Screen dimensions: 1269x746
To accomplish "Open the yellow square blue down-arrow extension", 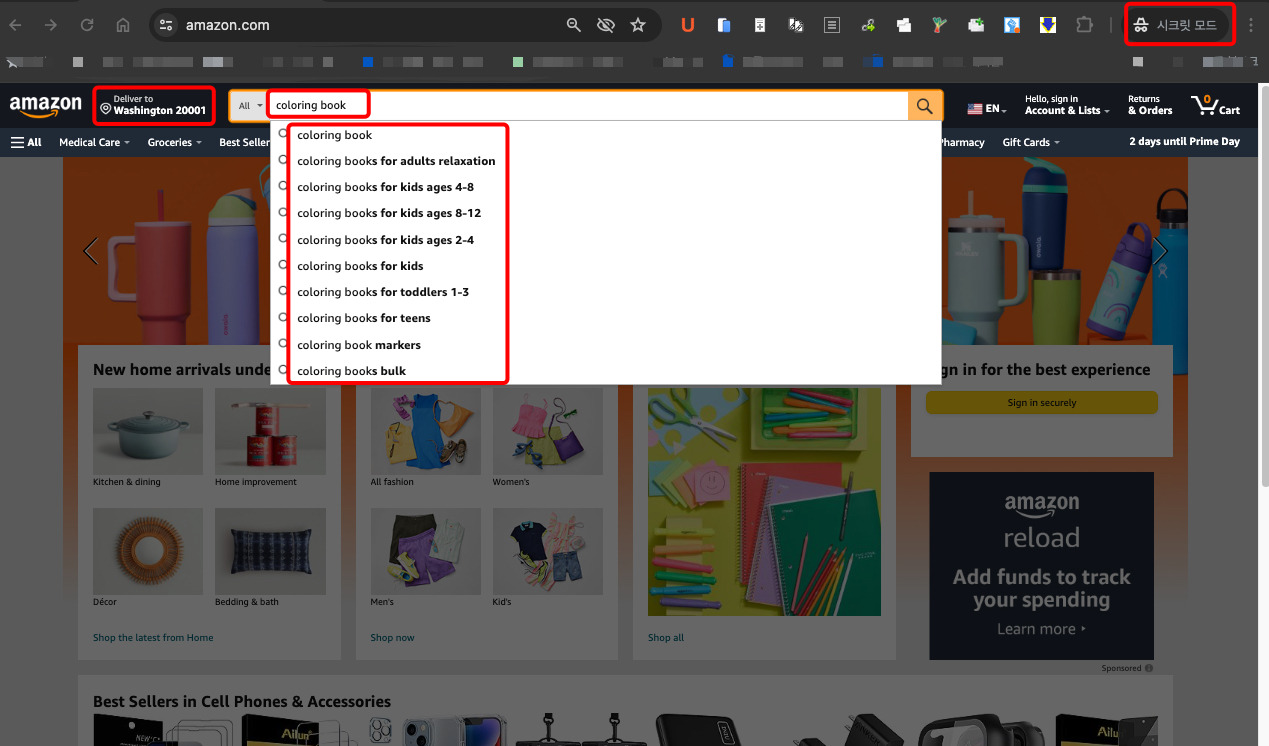I will pyautogui.click(x=1048, y=25).
